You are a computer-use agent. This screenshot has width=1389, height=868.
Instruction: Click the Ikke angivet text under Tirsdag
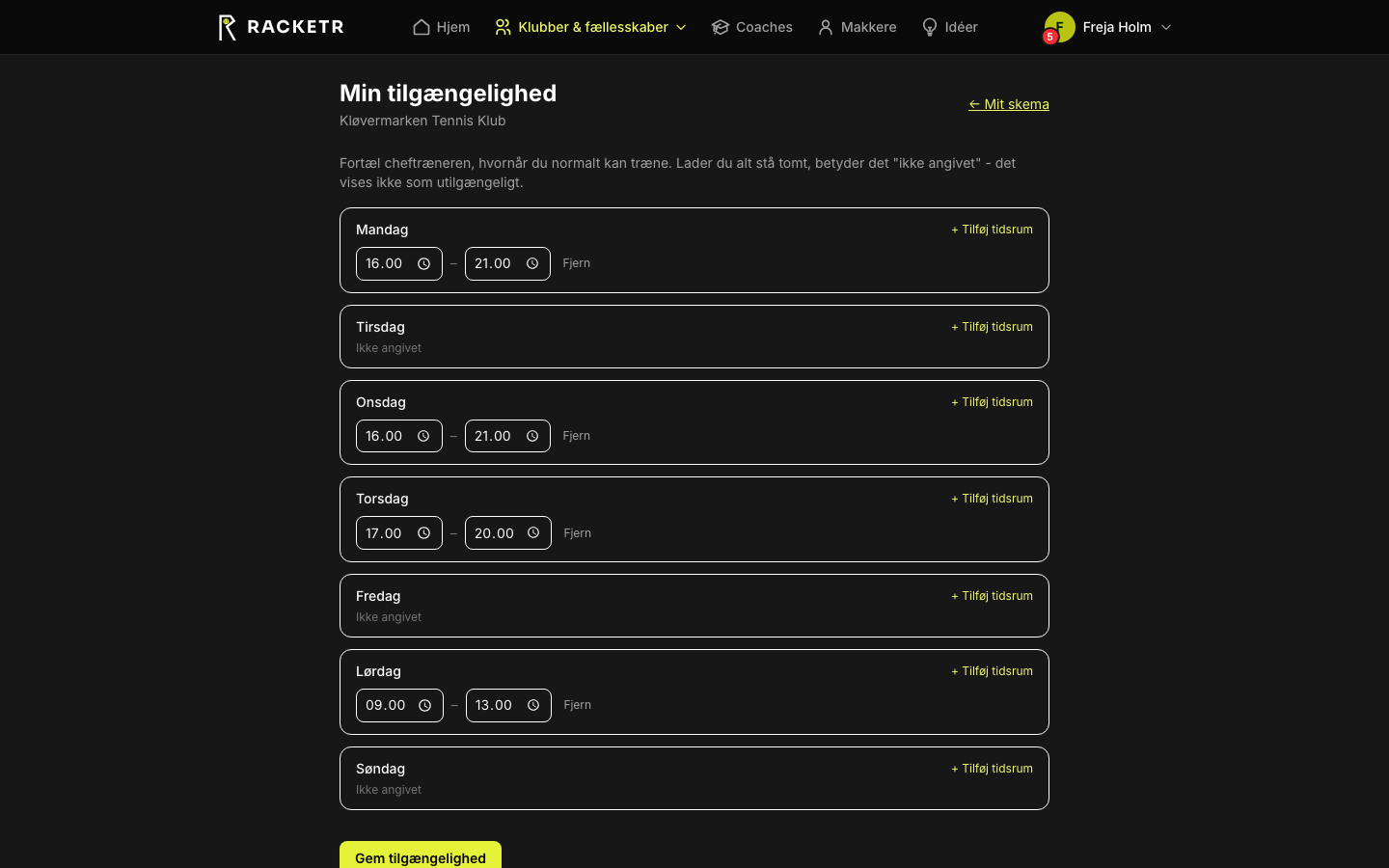[389, 348]
